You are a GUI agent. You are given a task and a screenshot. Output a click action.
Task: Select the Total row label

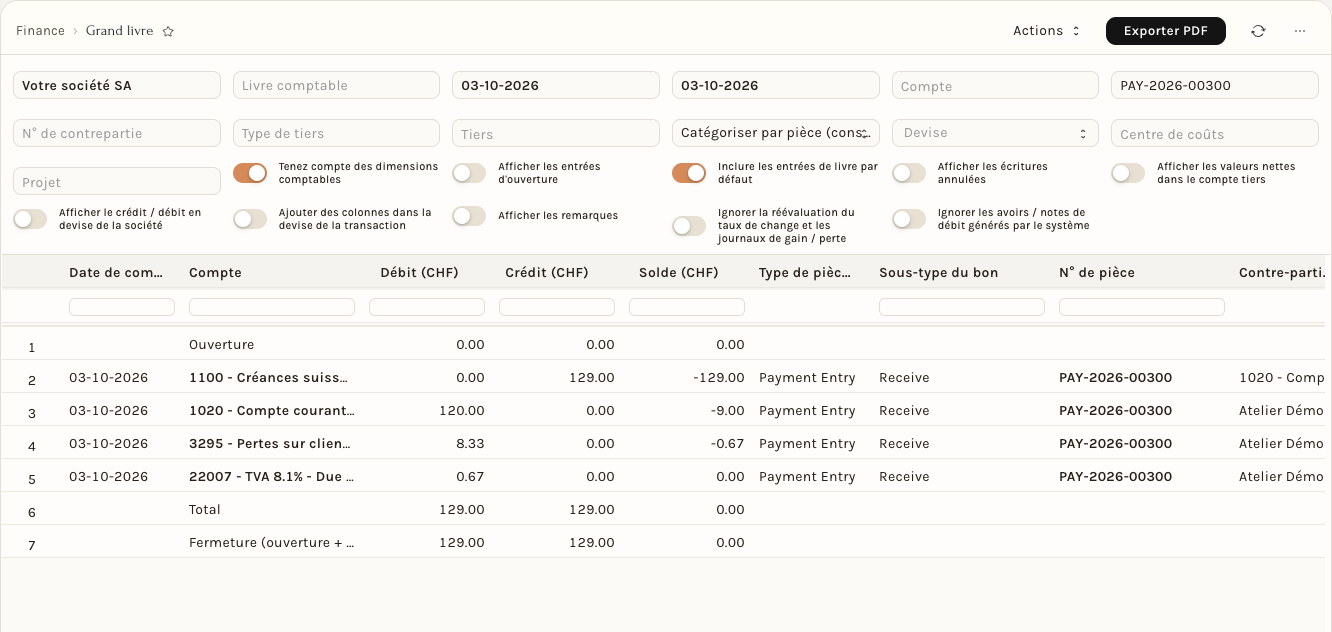pos(205,510)
